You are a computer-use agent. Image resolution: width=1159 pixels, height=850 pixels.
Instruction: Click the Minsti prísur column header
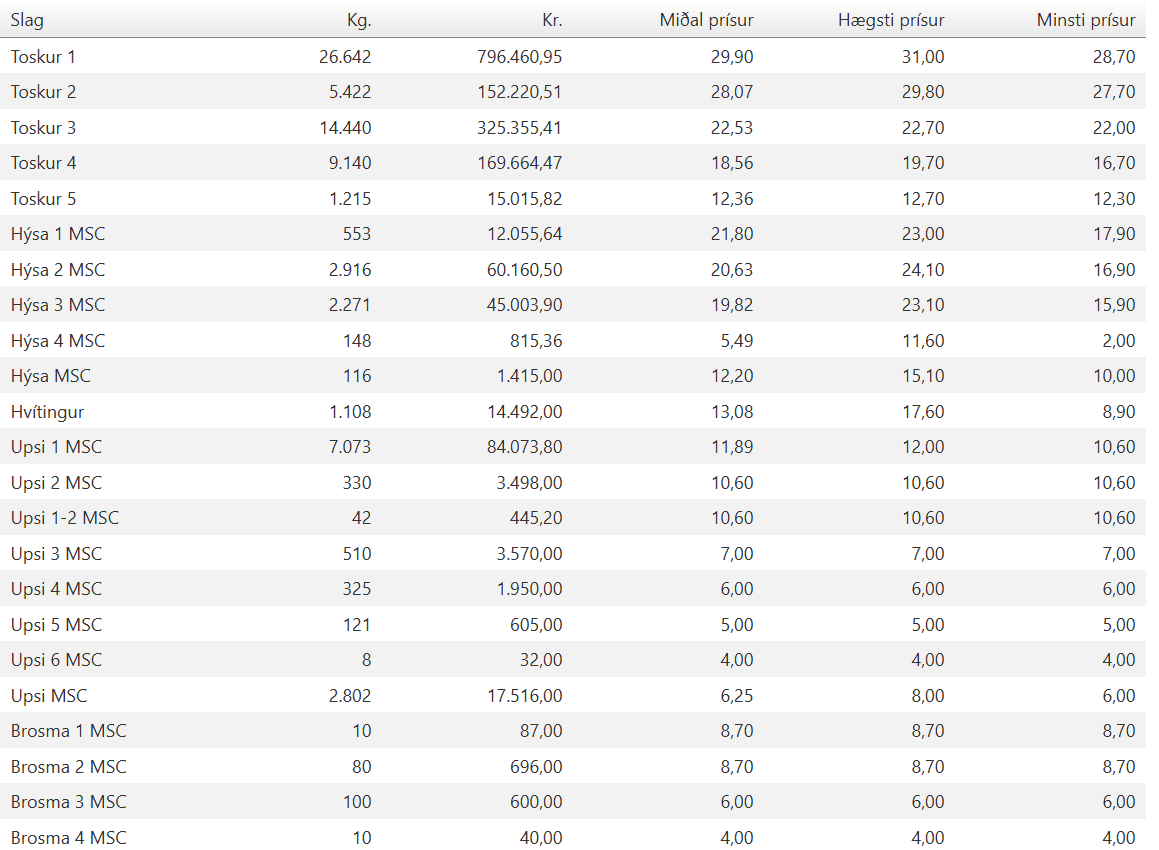pos(1086,21)
